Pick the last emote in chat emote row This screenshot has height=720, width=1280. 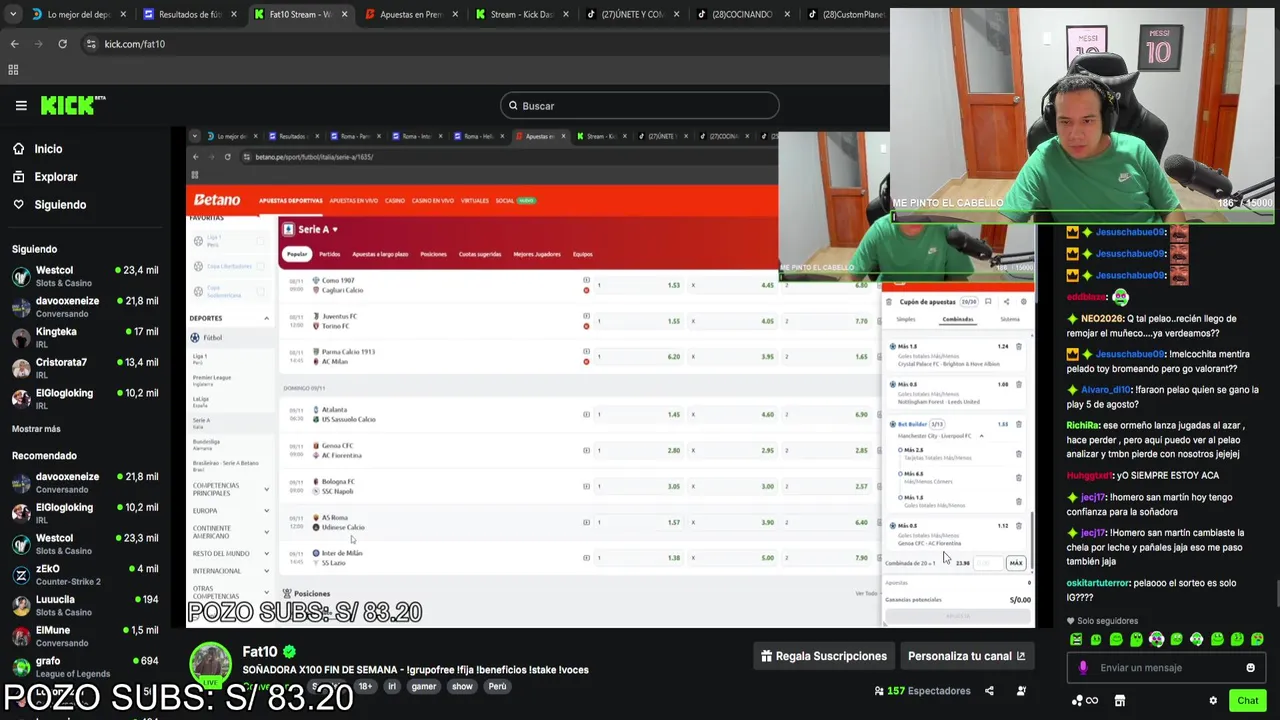click(1257, 640)
